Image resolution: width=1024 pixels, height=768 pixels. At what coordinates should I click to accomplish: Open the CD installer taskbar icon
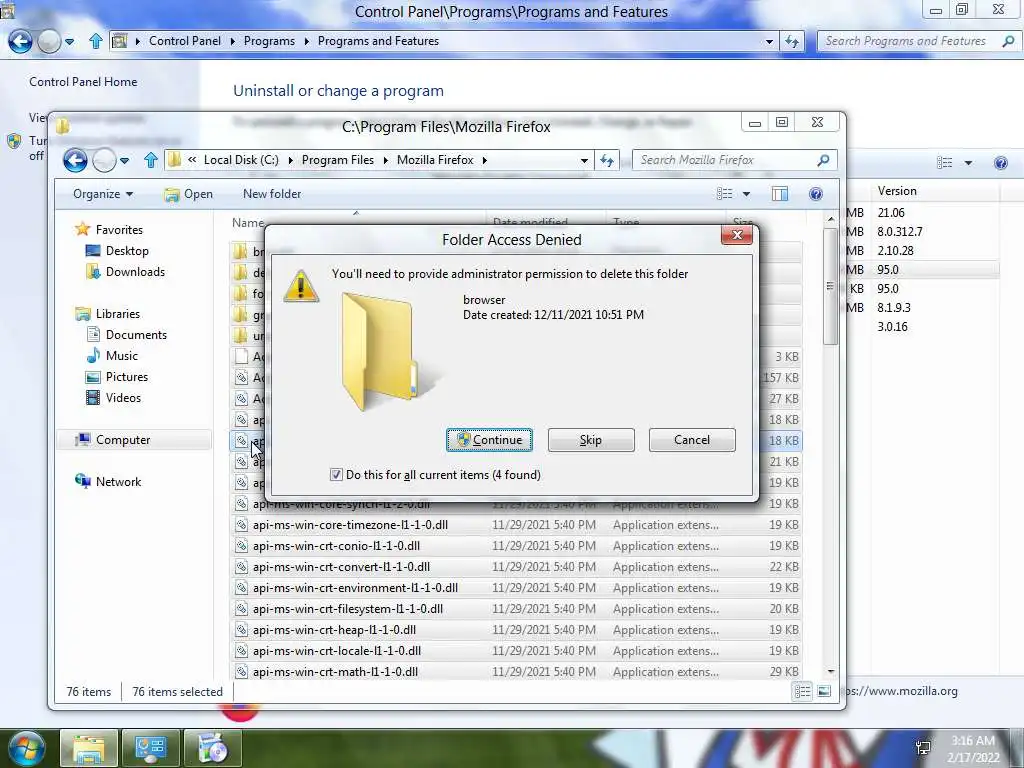(x=213, y=748)
